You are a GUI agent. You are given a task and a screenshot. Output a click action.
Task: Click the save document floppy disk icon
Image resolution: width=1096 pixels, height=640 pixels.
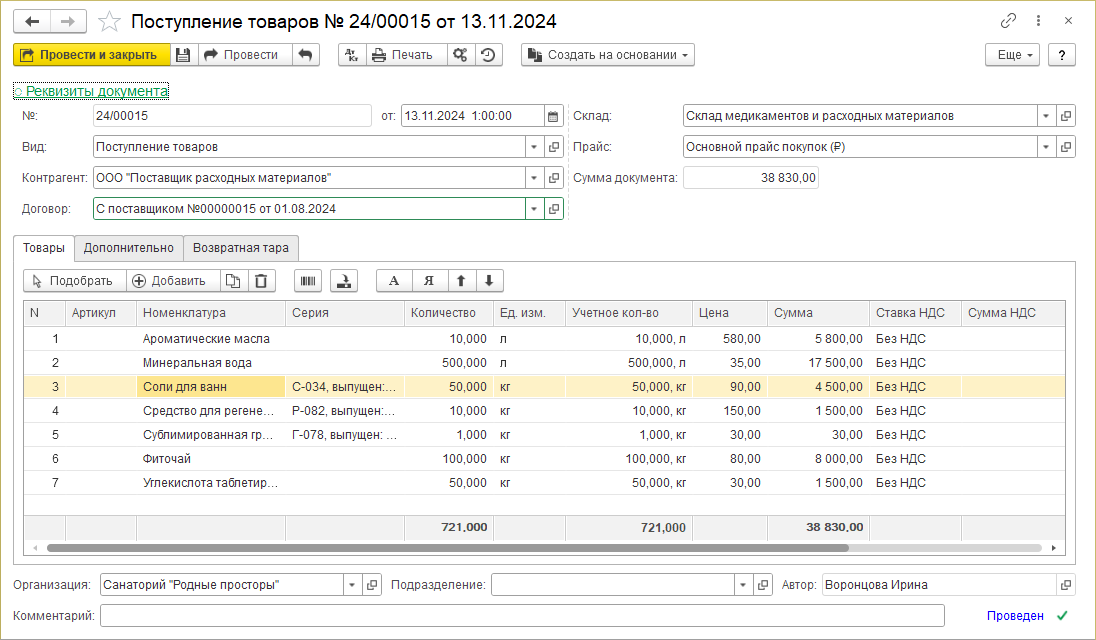183,55
